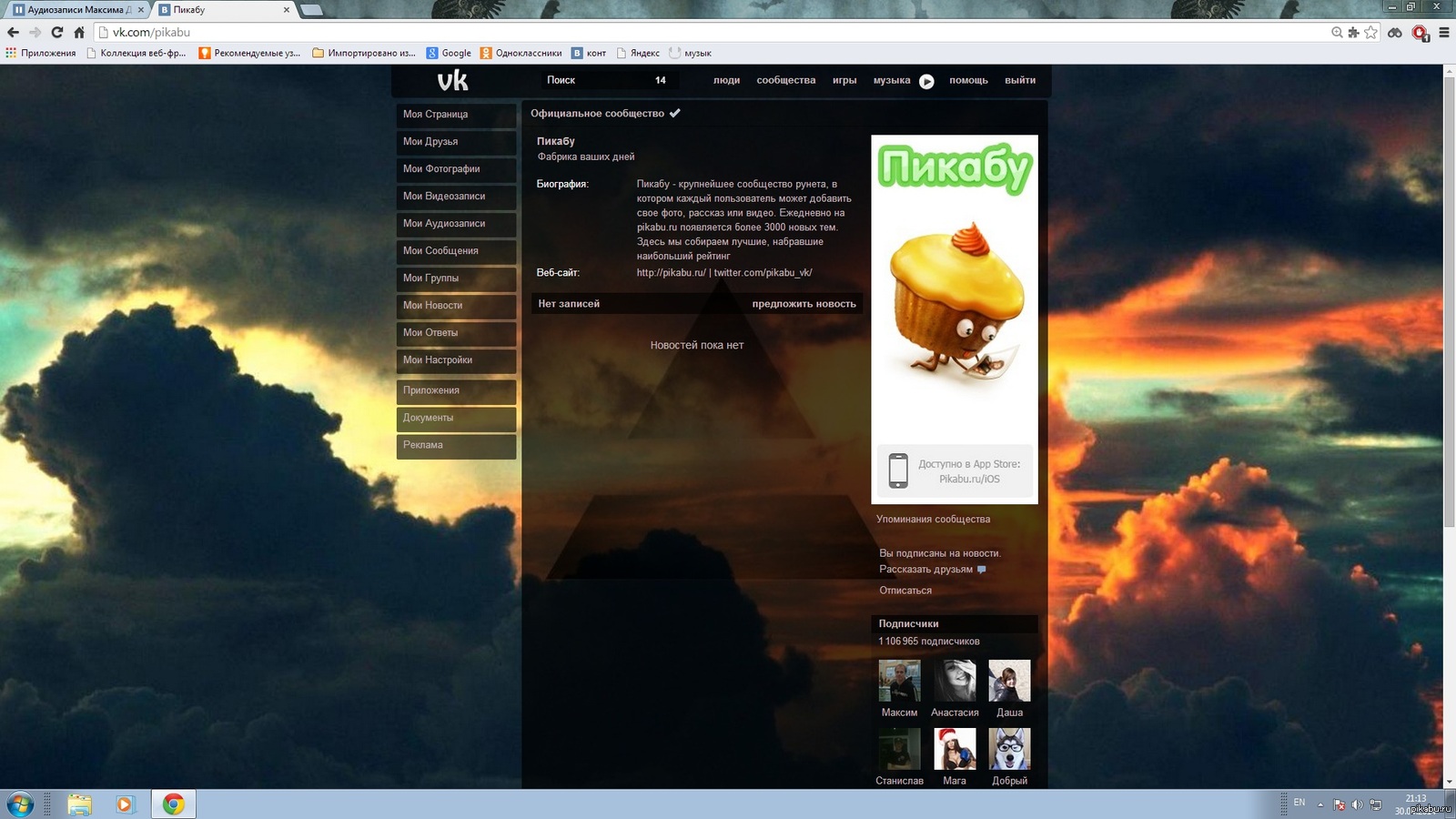Open the Одноклассники bookmark

[521, 53]
